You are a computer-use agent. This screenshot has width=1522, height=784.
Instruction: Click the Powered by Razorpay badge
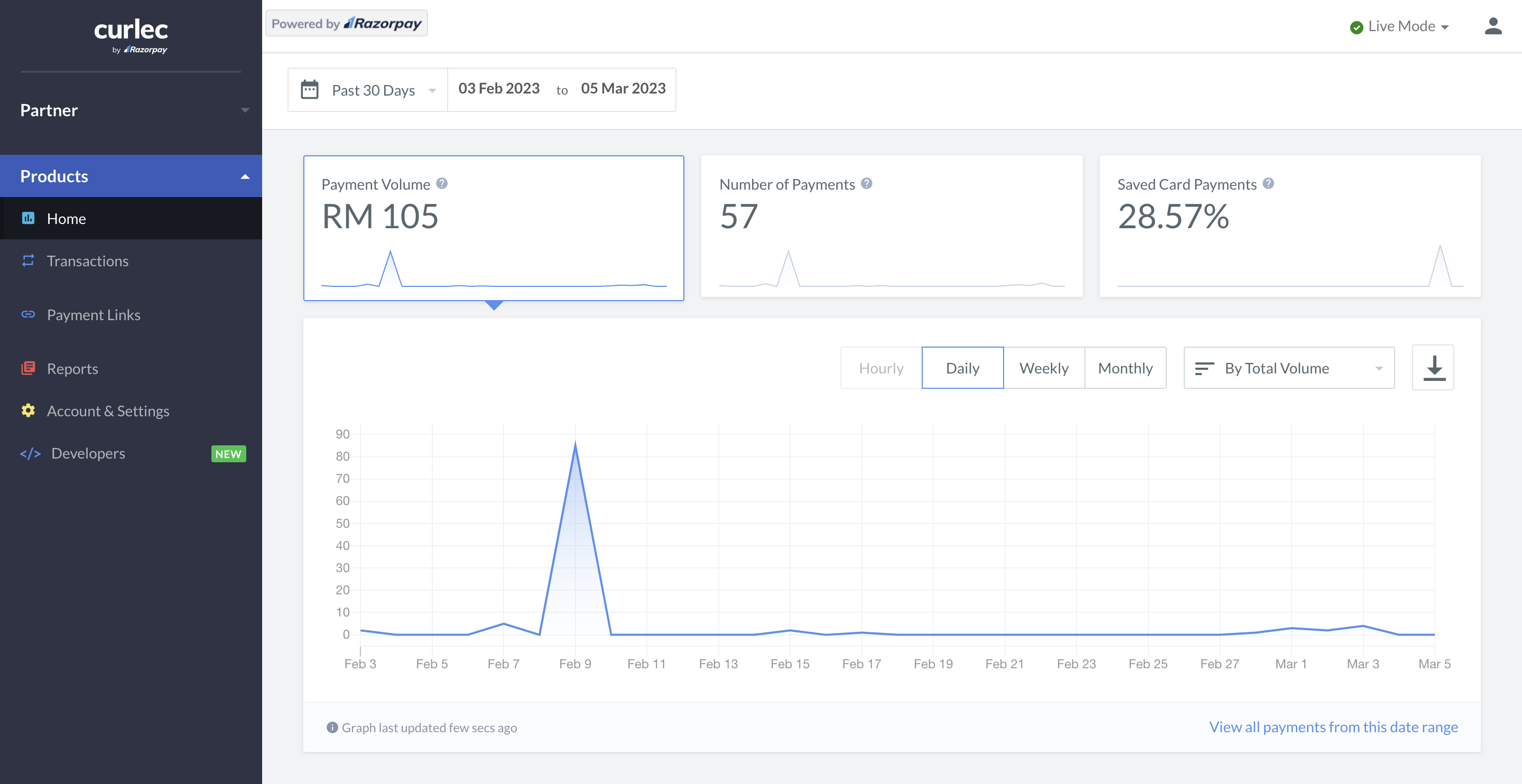(x=346, y=23)
